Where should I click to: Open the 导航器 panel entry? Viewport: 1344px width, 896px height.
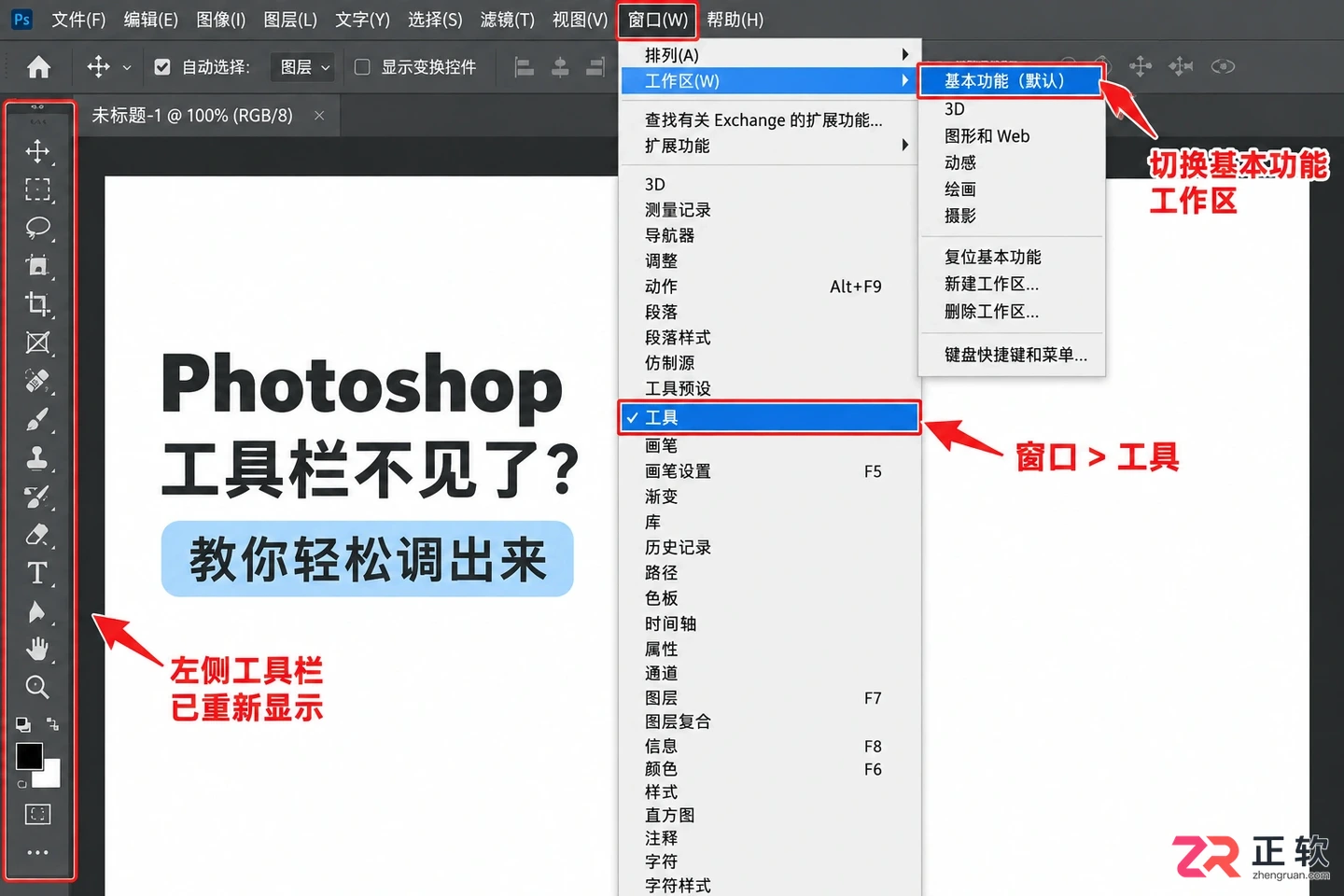click(x=771, y=235)
